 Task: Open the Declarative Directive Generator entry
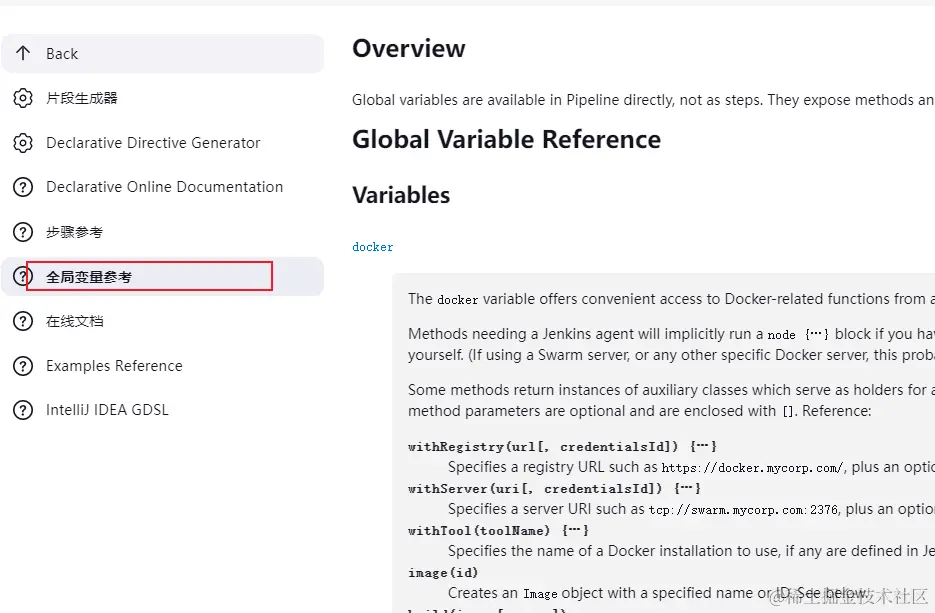coord(153,143)
